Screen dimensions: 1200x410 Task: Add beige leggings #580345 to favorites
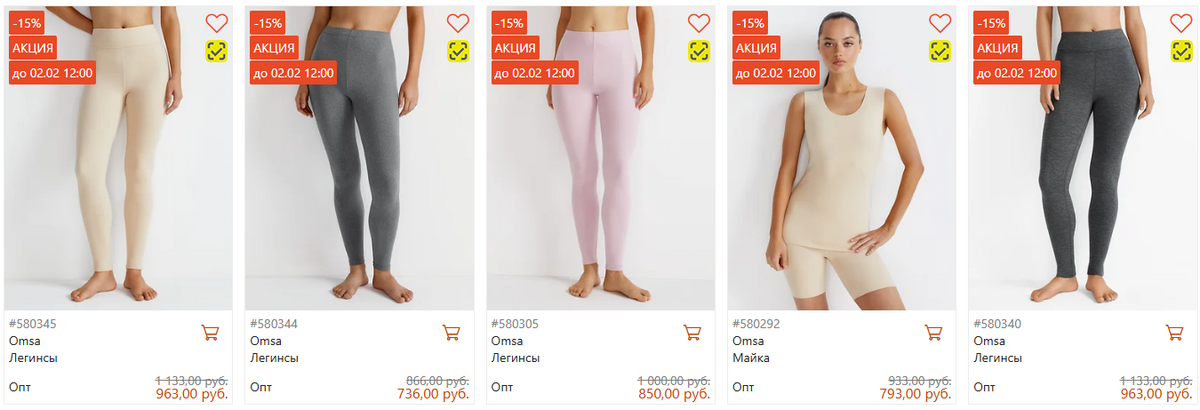tap(216, 23)
